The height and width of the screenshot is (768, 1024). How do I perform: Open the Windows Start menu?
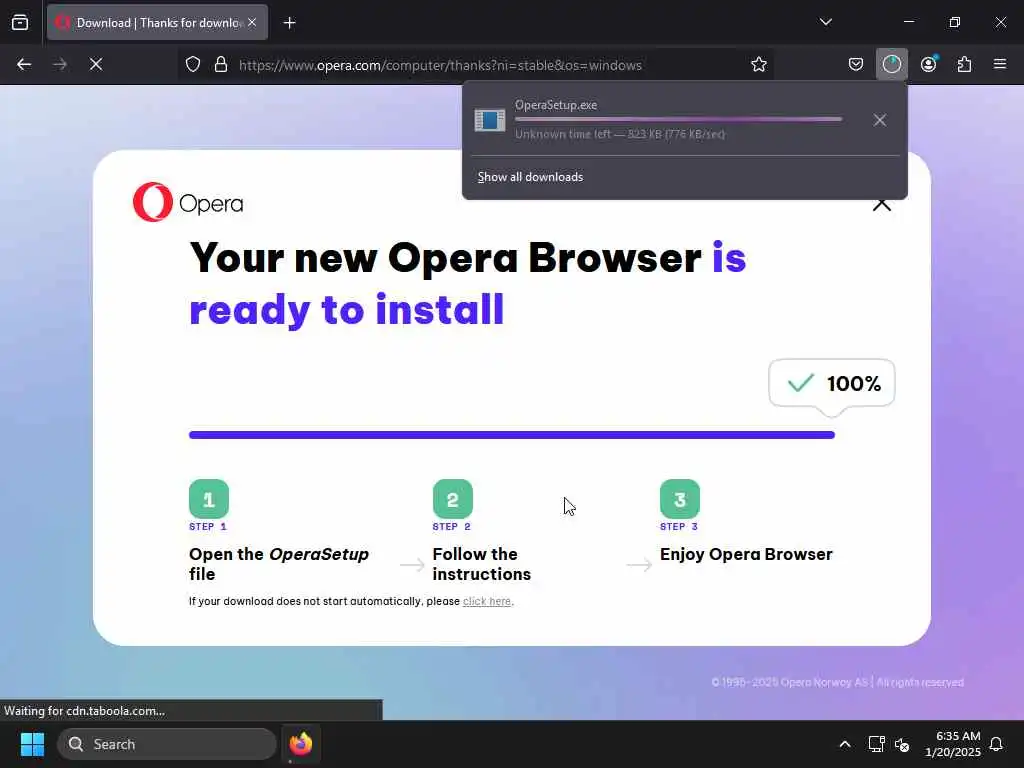pyautogui.click(x=32, y=744)
